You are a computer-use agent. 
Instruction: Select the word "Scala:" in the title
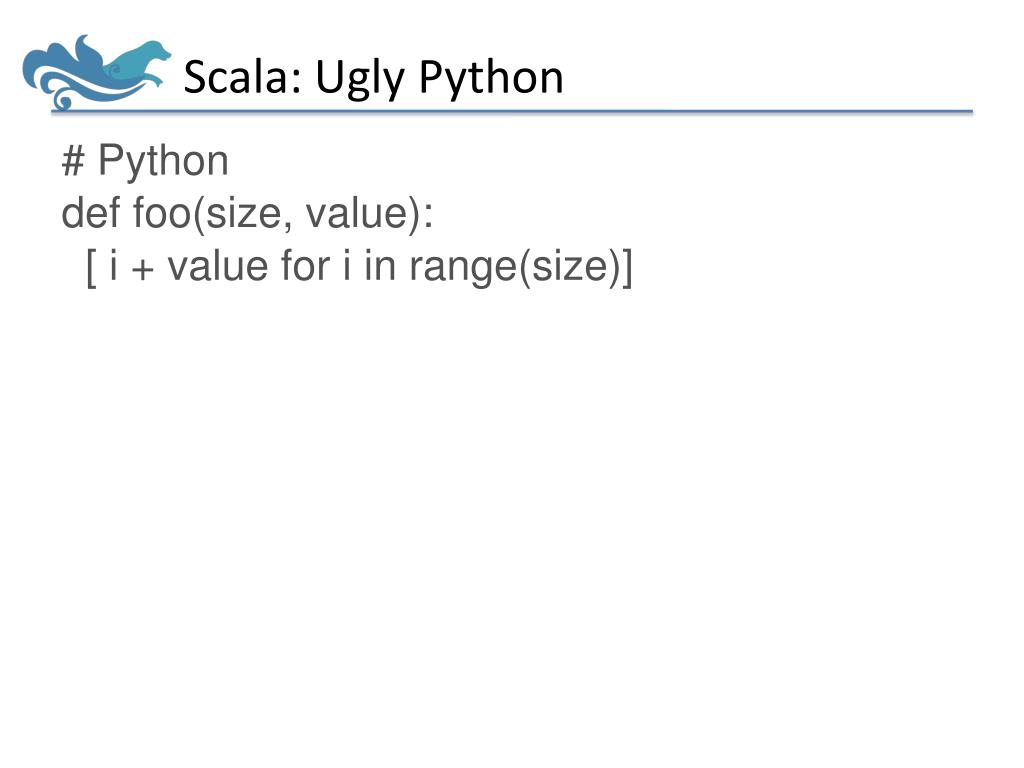click(x=243, y=77)
